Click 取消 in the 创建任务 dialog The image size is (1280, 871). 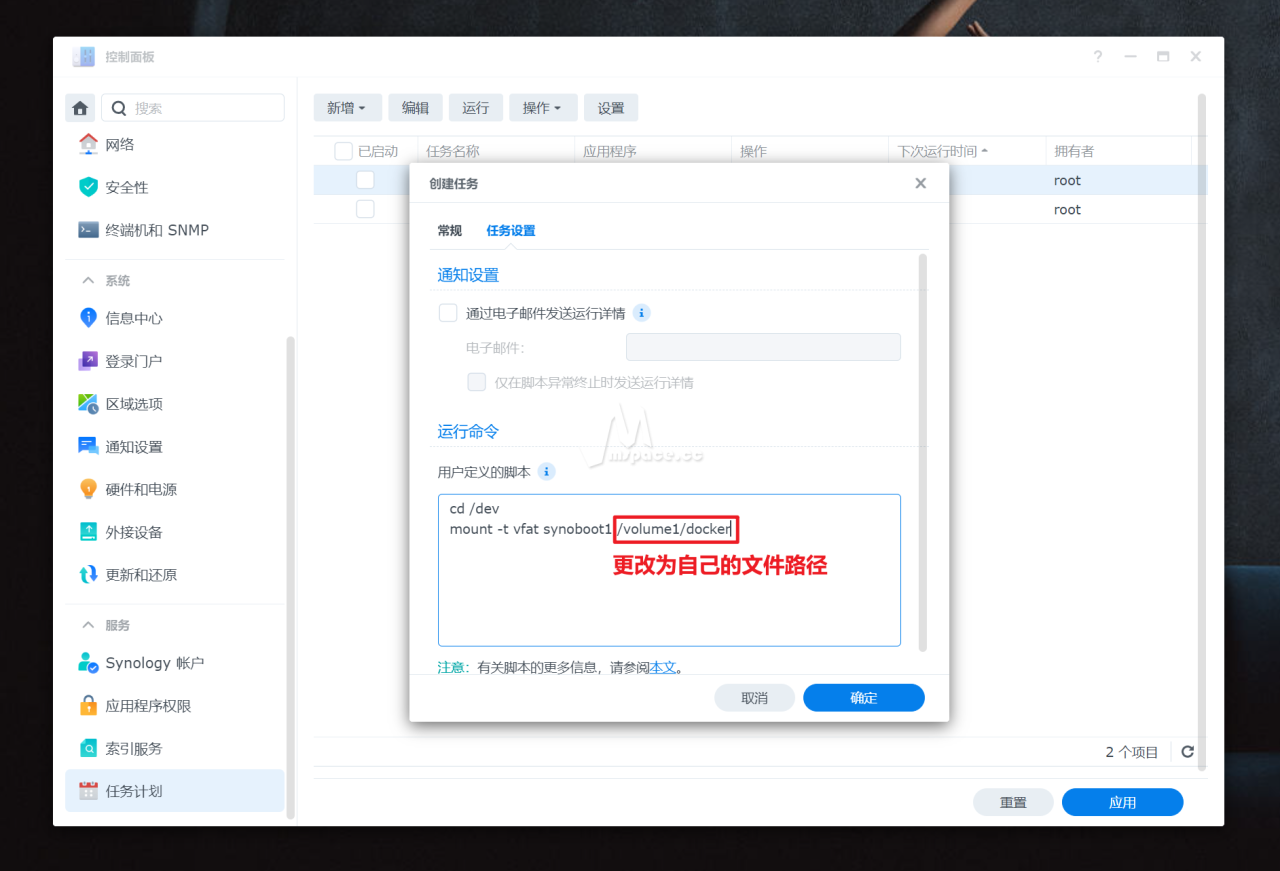click(755, 698)
